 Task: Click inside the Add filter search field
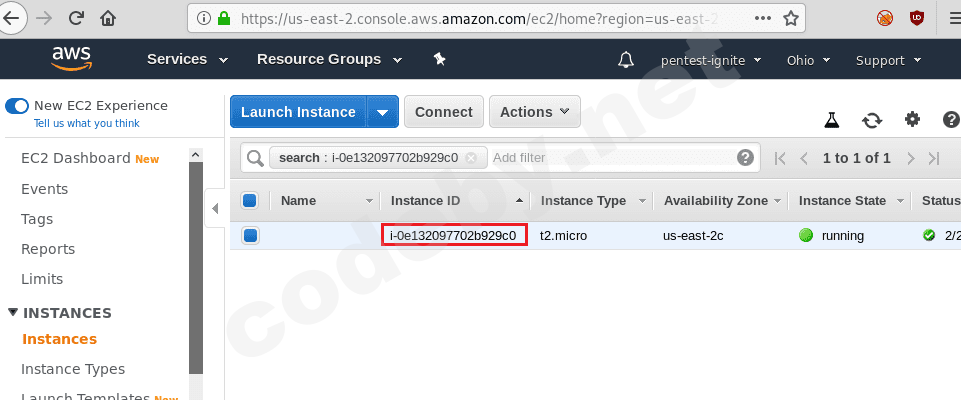(x=610, y=158)
